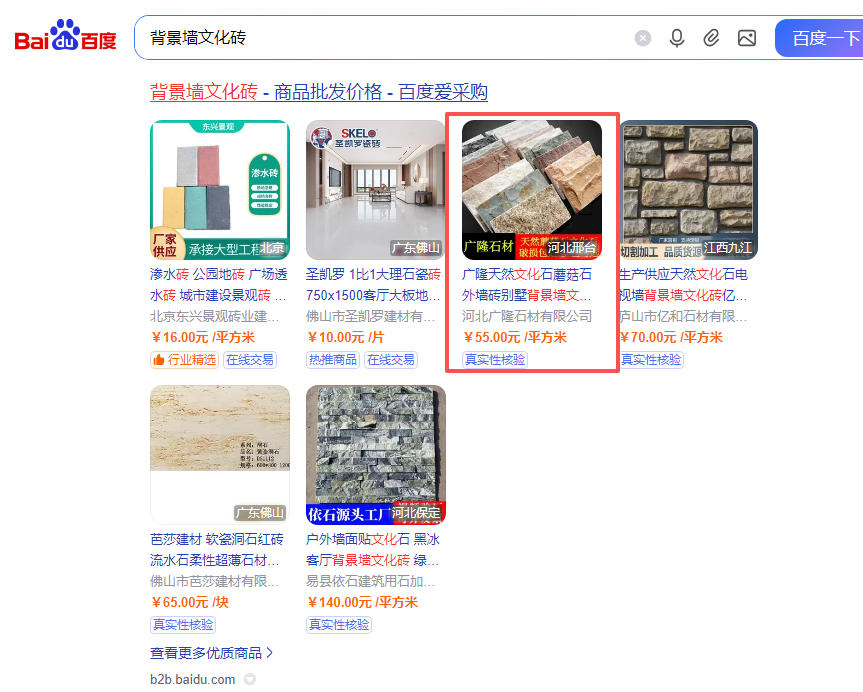Open 户外墙面贴文化石 product title link

[x=372, y=549]
